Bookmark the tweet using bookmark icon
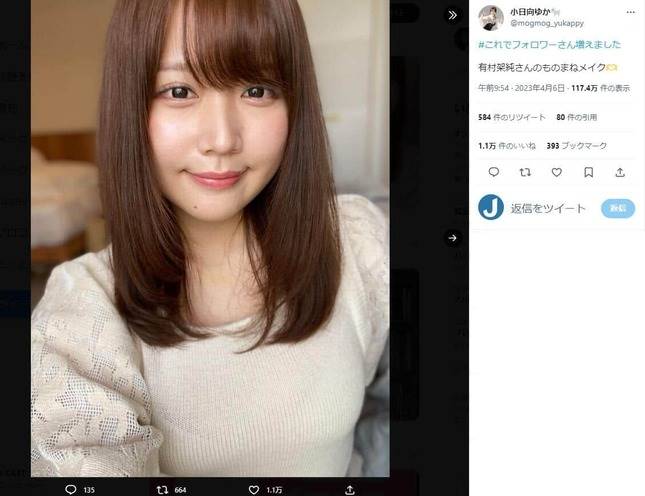The width and height of the screenshot is (645, 496). [589, 172]
